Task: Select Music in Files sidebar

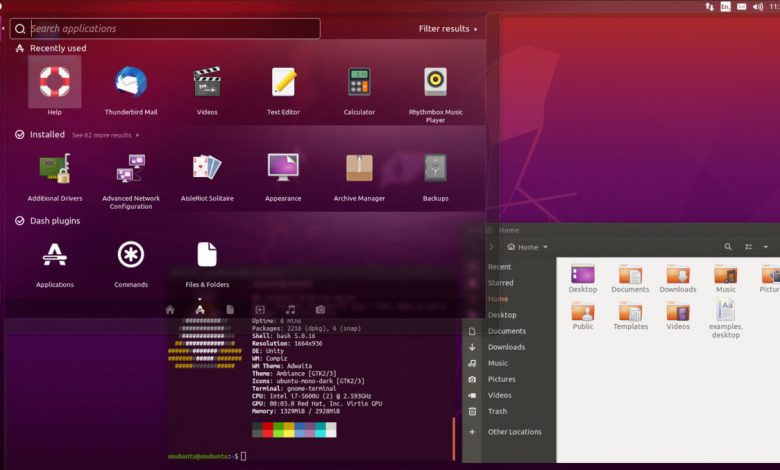Action: pyautogui.click(x=497, y=363)
